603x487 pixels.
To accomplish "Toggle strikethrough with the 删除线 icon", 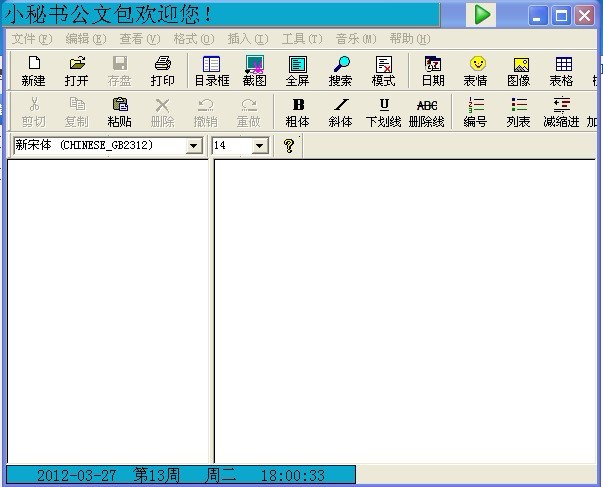I will coord(427,112).
